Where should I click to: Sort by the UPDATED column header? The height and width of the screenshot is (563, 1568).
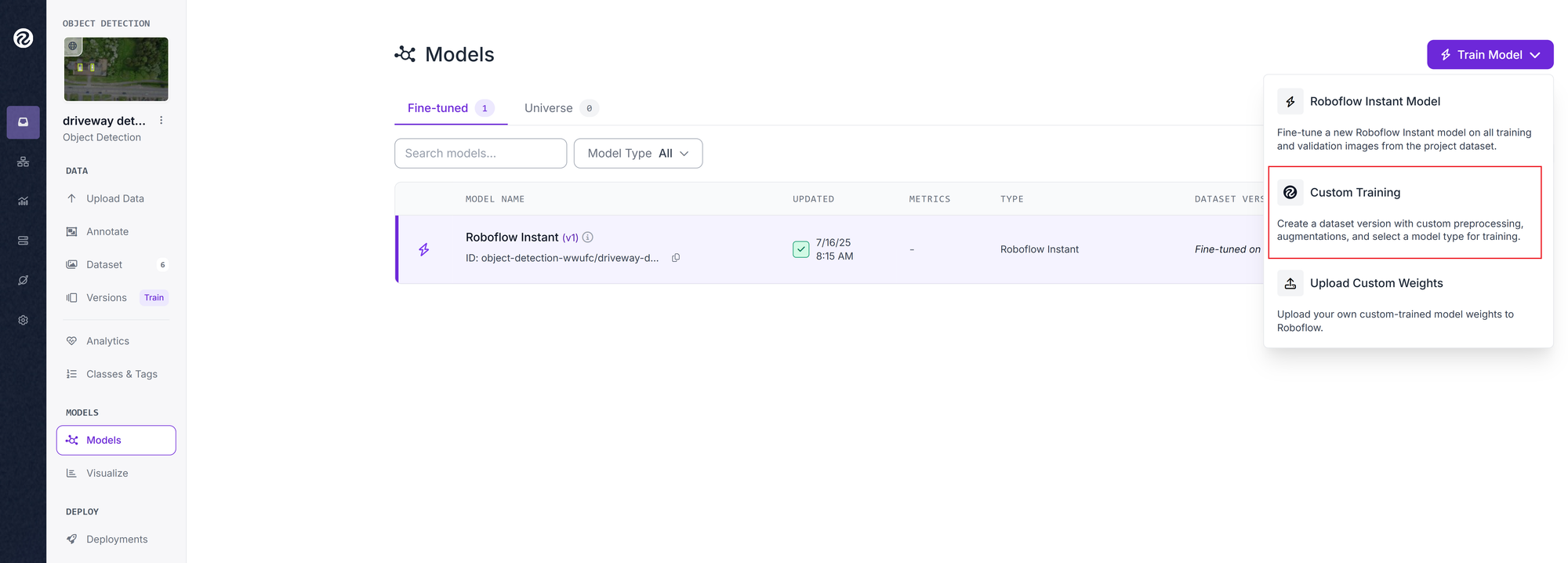813,199
